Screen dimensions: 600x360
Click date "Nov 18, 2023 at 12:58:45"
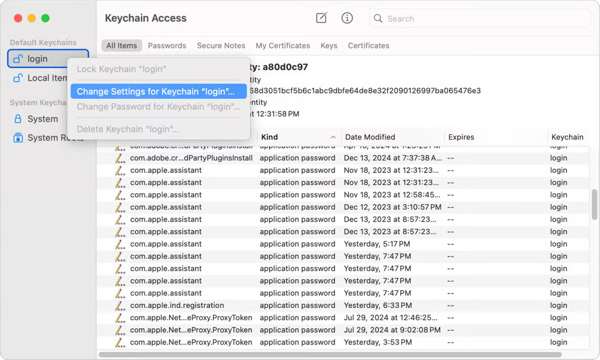(391, 195)
